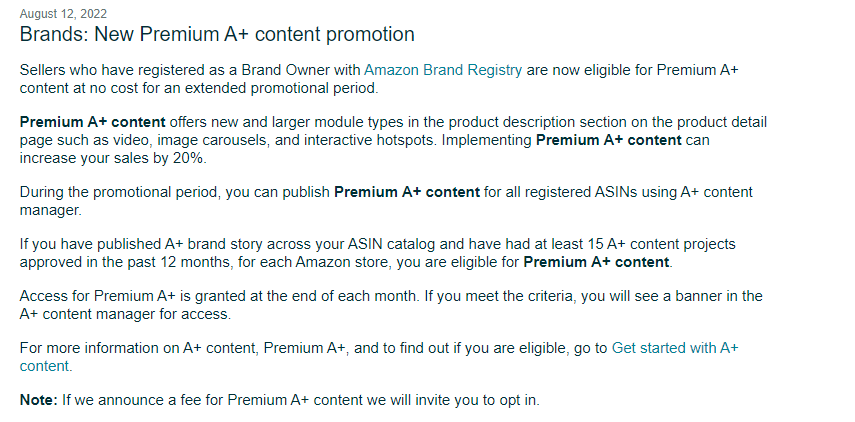Viewport: 855px width, 422px height.
Task: Click the Brands: New Premium A+ content promotion heading
Action: coord(217,34)
